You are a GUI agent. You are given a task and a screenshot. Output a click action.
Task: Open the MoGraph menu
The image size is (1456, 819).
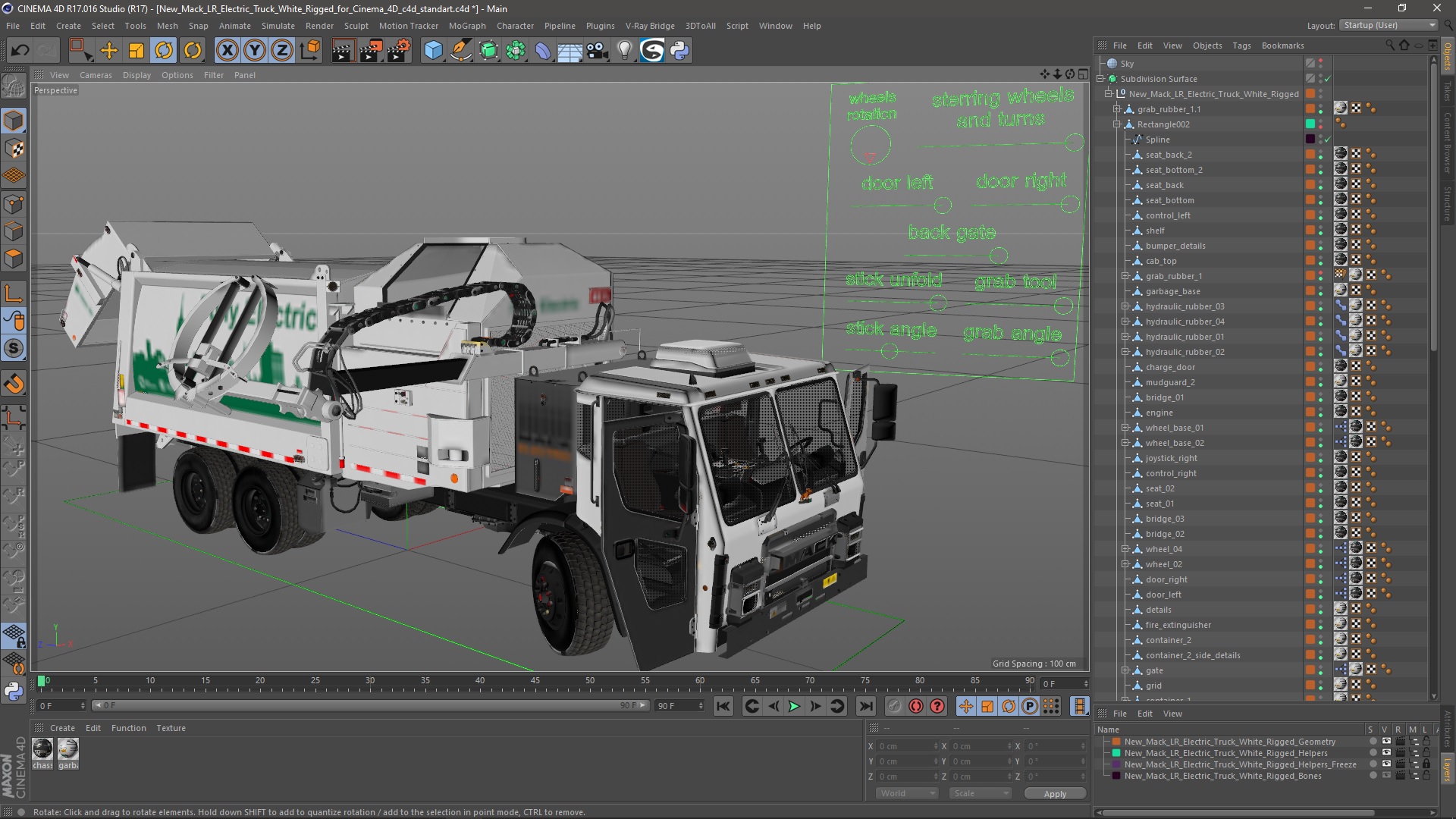[x=467, y=26]
